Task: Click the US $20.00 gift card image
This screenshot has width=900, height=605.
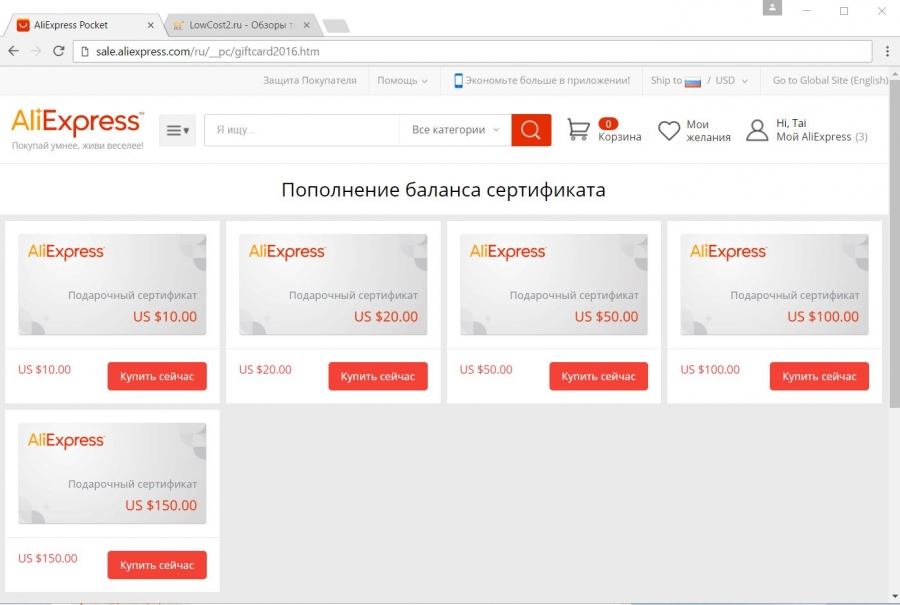Action: click(333, 284)
